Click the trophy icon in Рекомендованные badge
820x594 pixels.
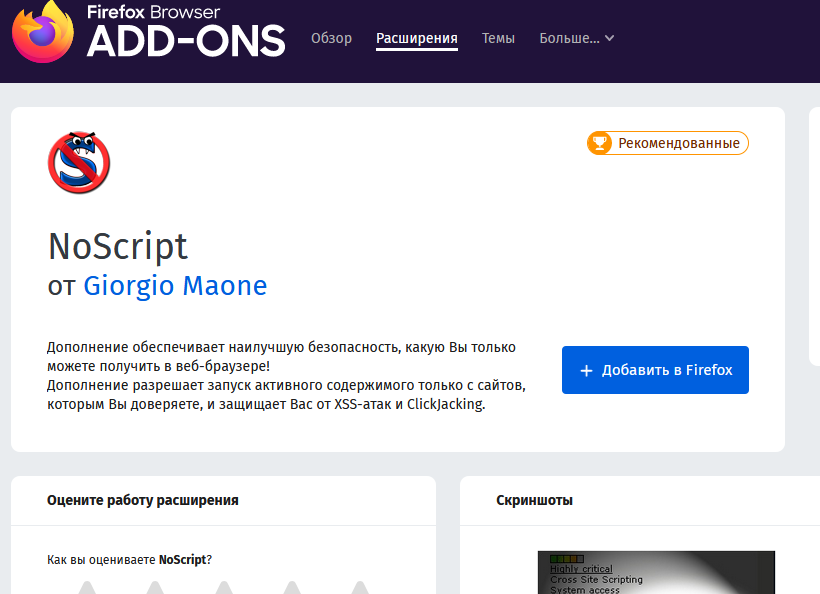(x=599, y=143)
